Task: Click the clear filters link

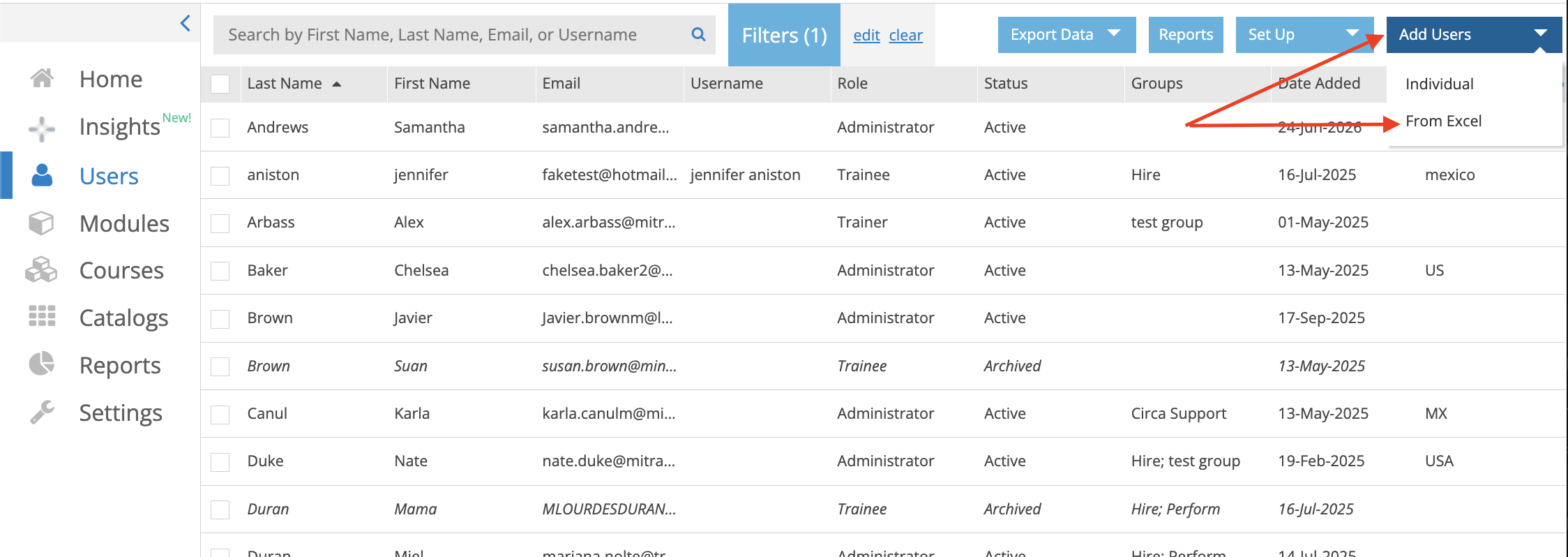Action: [905, 35]
